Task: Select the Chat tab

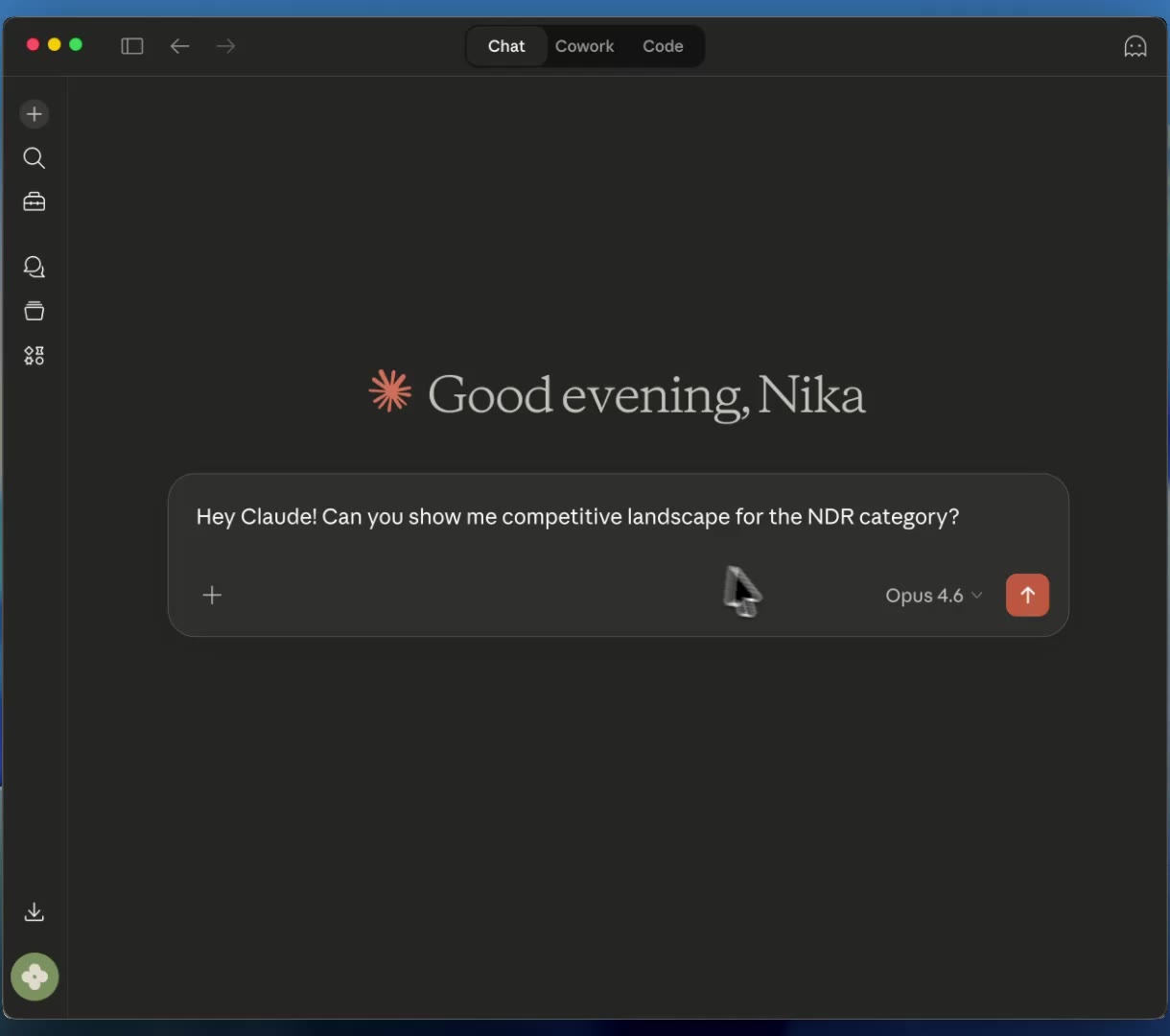Action: coord(506,46)
